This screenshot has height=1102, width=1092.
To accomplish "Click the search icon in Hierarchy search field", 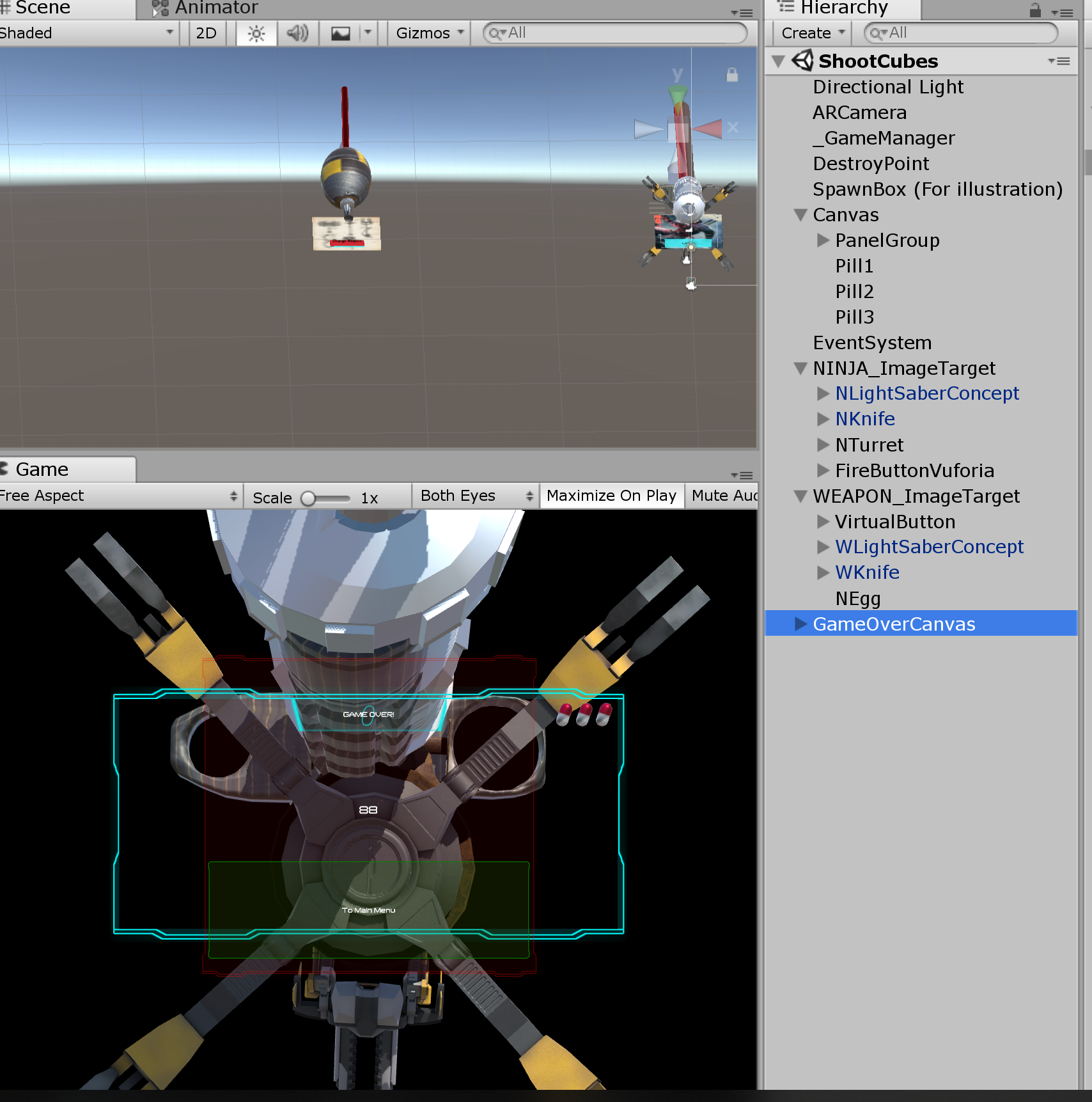I will pos(878,33).
